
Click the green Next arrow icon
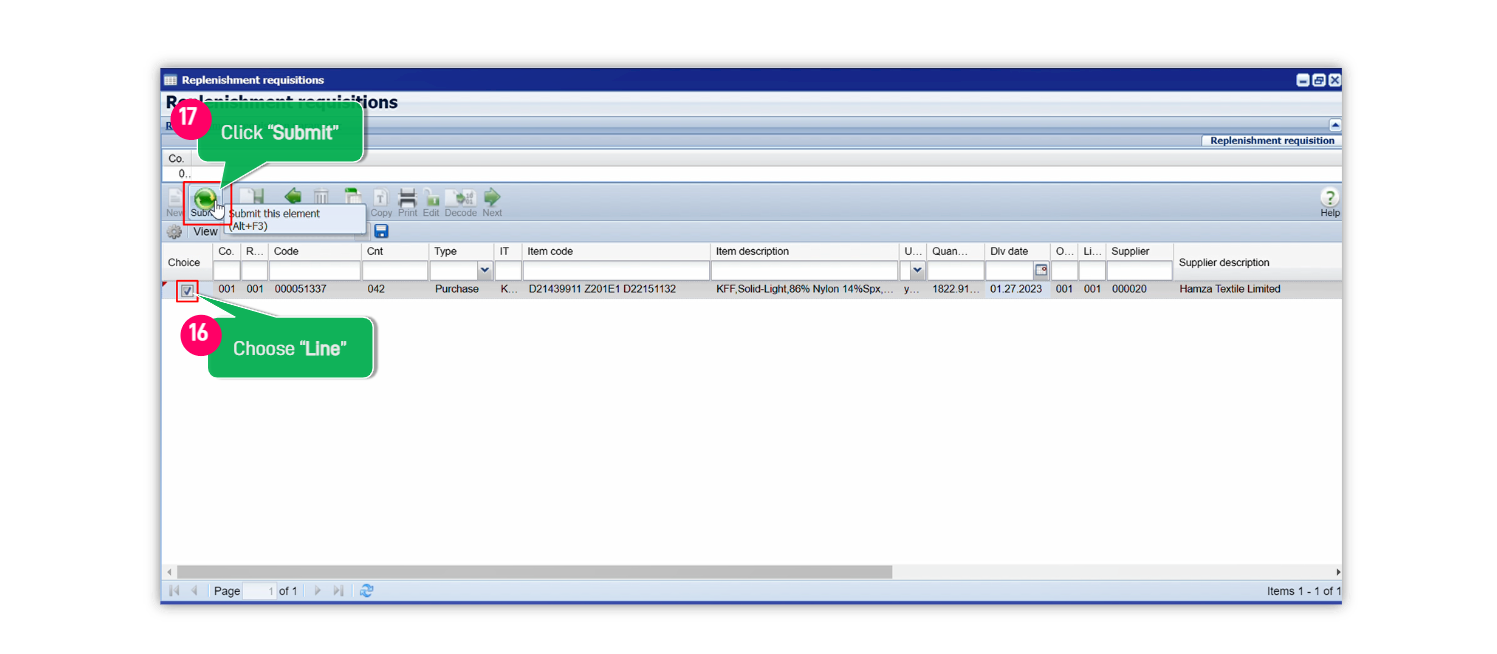[x=492, y=197]
